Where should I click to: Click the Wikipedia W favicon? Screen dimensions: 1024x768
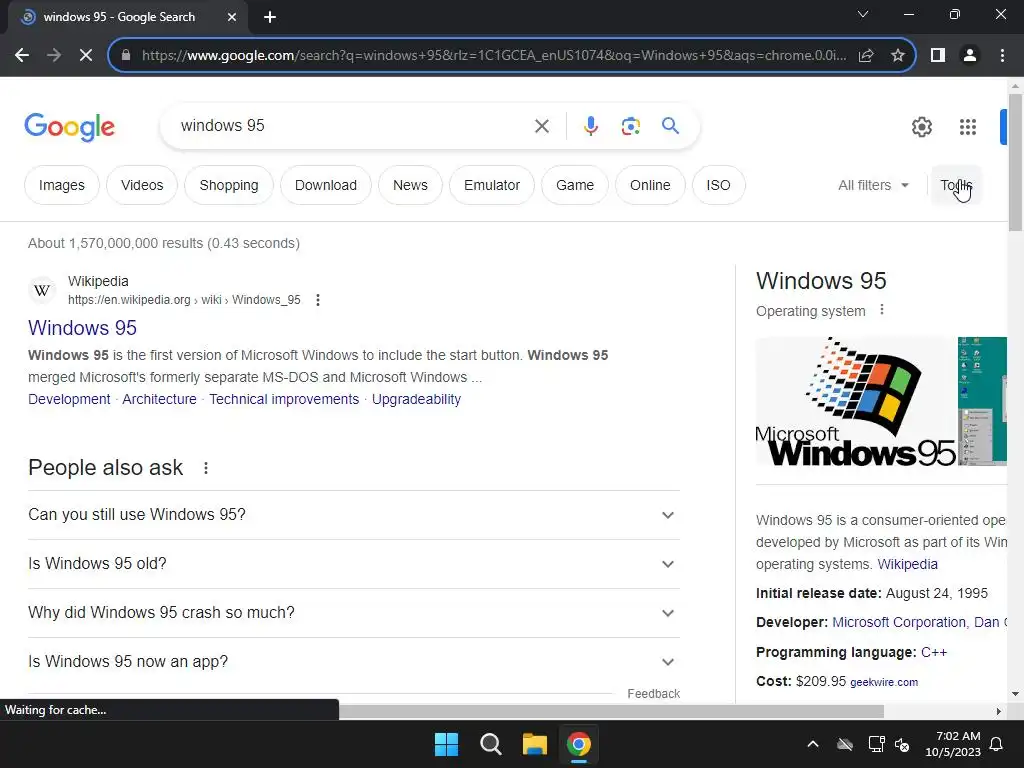(x=42, y=291)
